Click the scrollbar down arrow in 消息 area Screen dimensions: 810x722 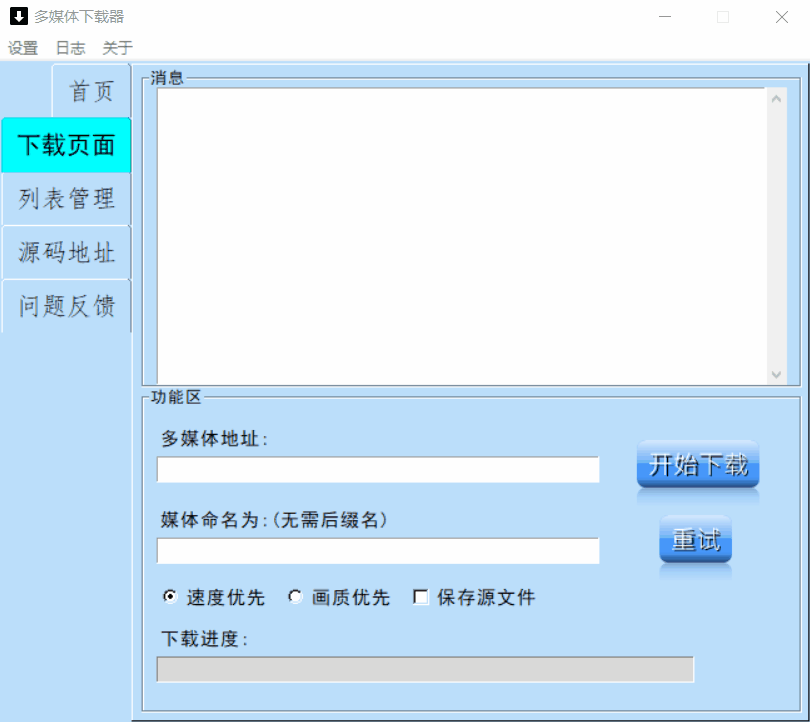778,374
